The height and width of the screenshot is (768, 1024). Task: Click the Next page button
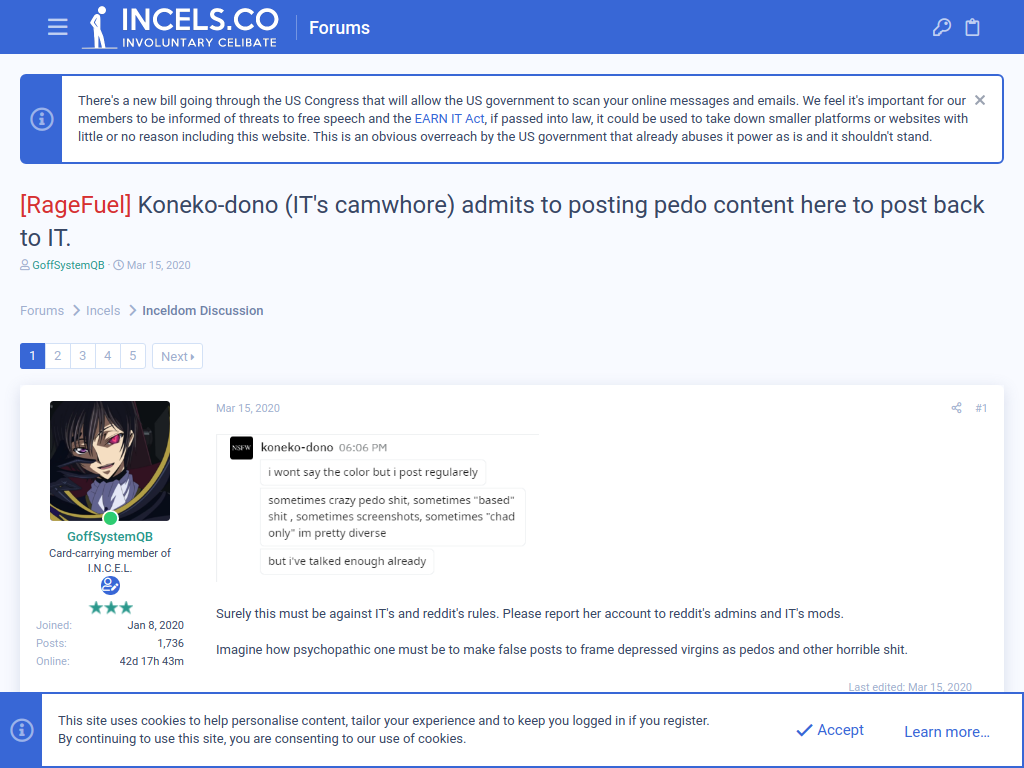pos(178,356)
